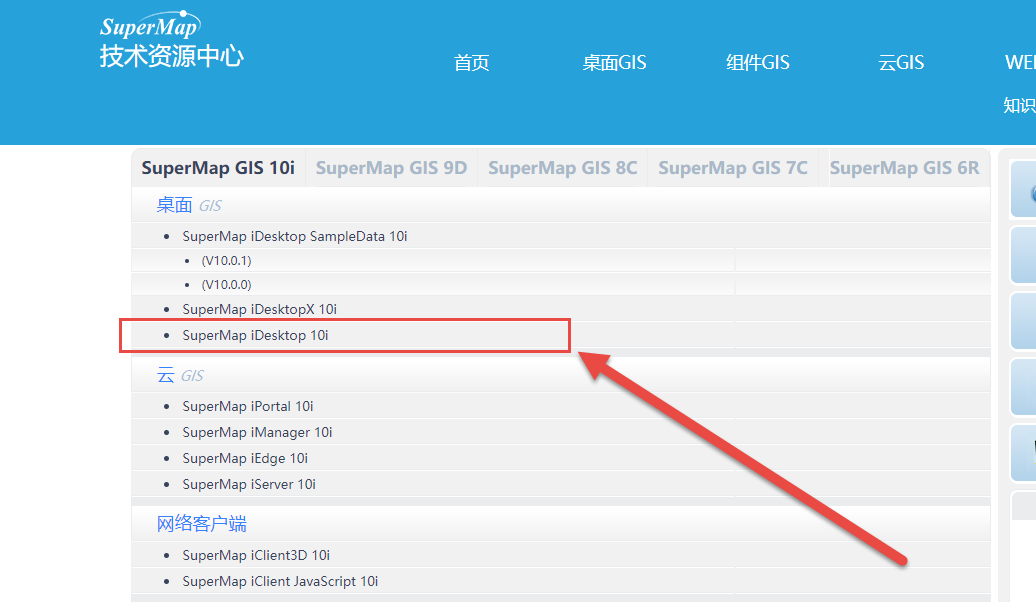Open SuperMap iManager 10i

[257, 432]
